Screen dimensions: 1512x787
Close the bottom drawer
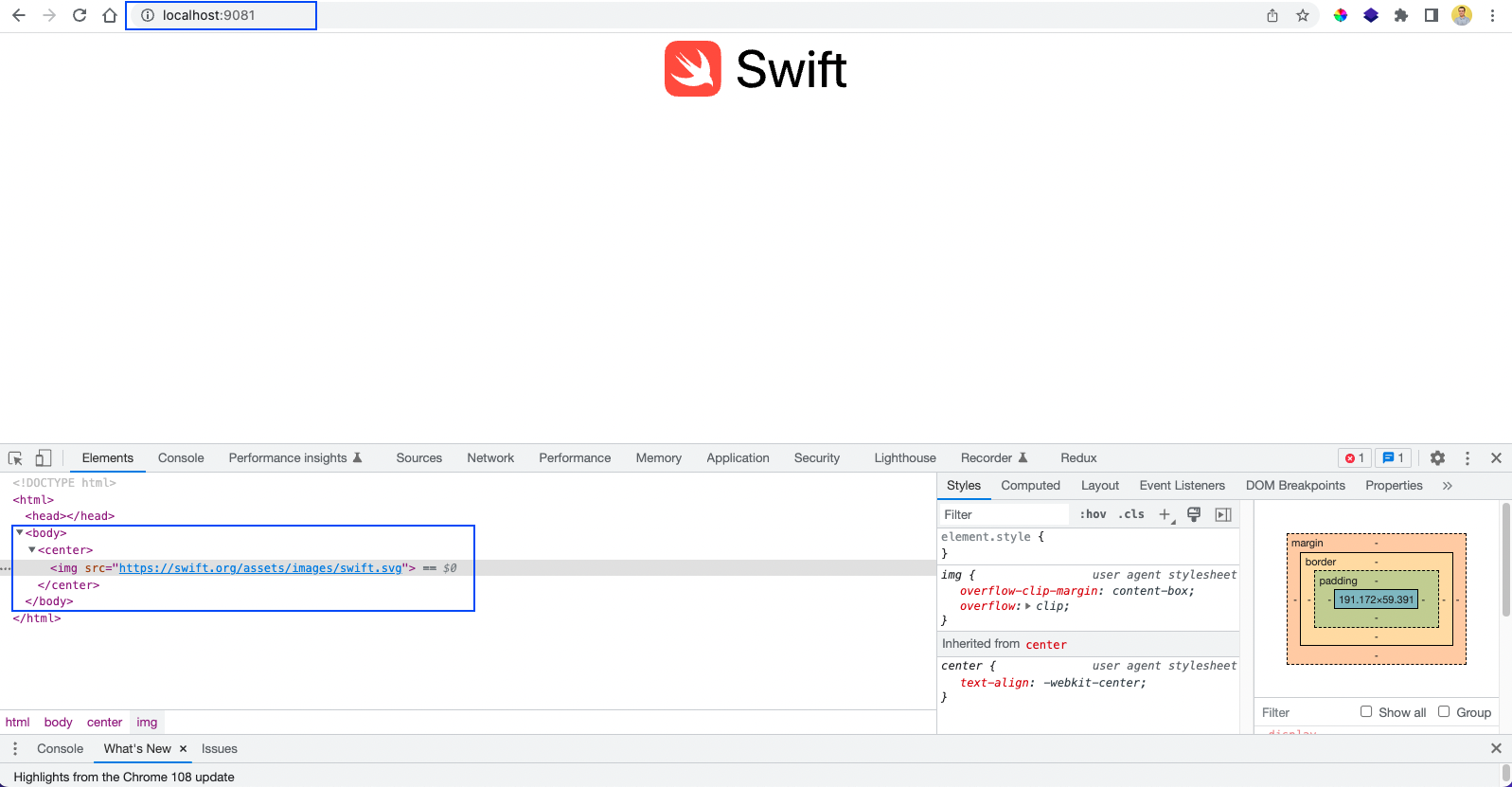pos(1496,748)
